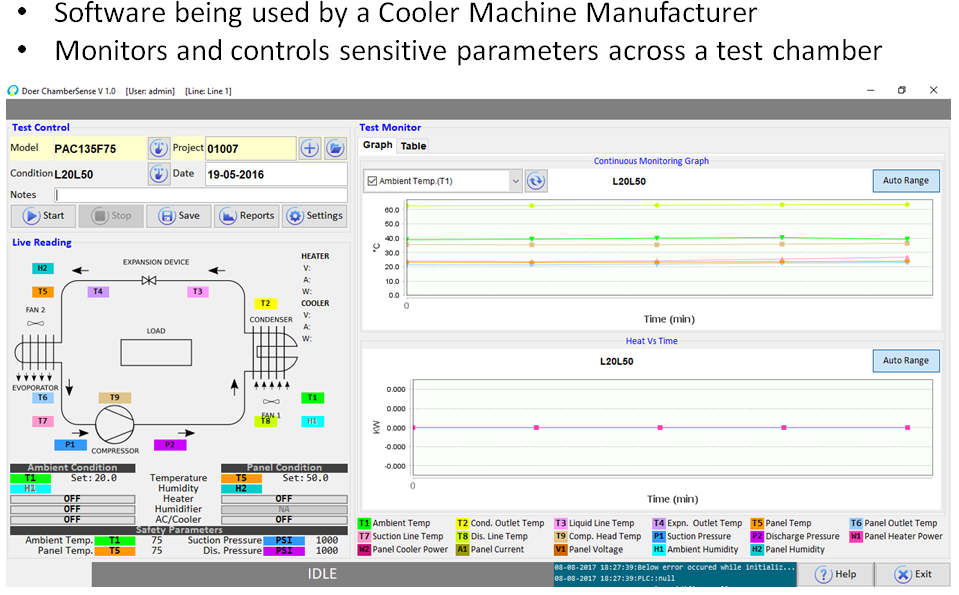Open the Reports view

point(245,215)
